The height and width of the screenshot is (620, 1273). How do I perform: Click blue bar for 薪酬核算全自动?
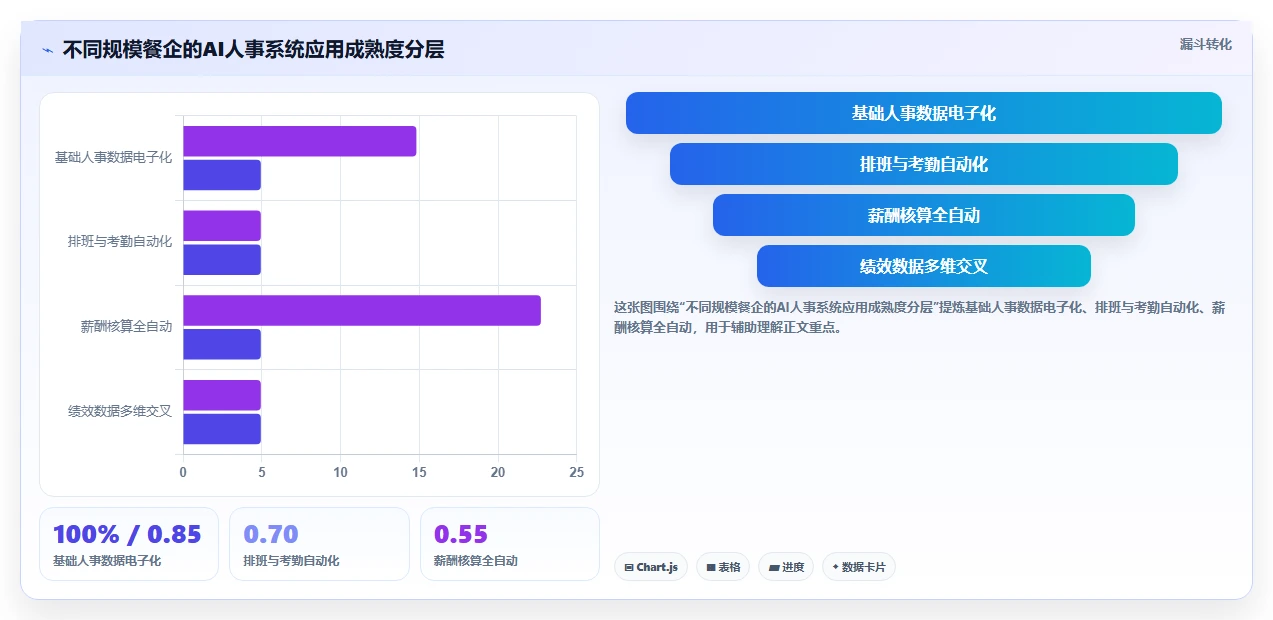click(222, 344)
